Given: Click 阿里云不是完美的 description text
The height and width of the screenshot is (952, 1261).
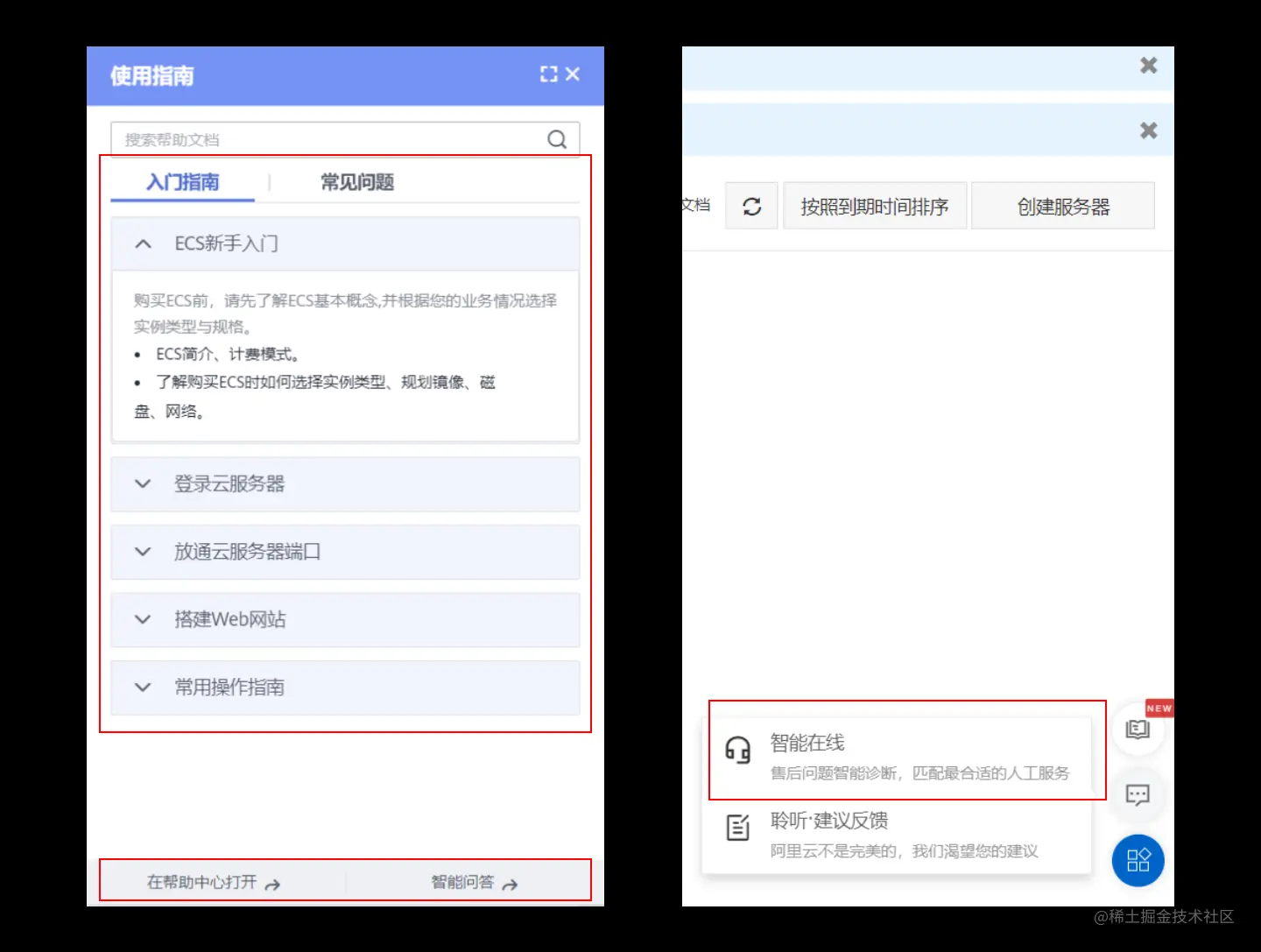Looking at the screenshot, I should pyautogui.click(x=904, y=850).
